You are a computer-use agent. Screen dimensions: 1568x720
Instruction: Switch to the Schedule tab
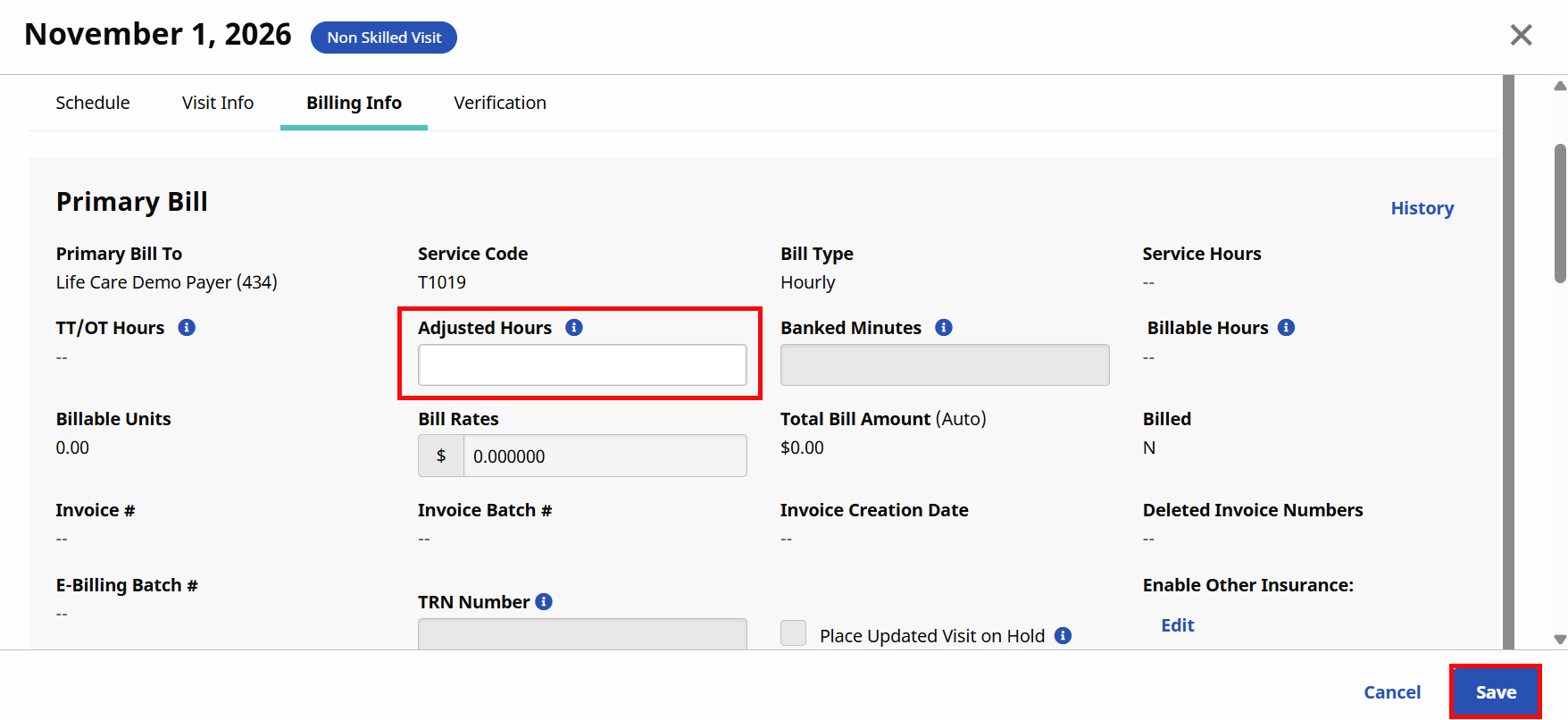pyautogui.click(x=93, y=103)
